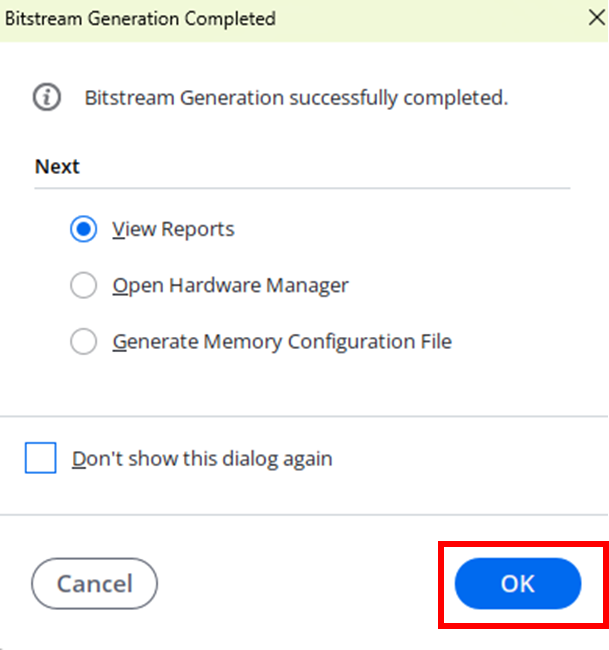Click the filled blue dot in View Reports
The height and width of the screenshot is (650, 609).
83,229
